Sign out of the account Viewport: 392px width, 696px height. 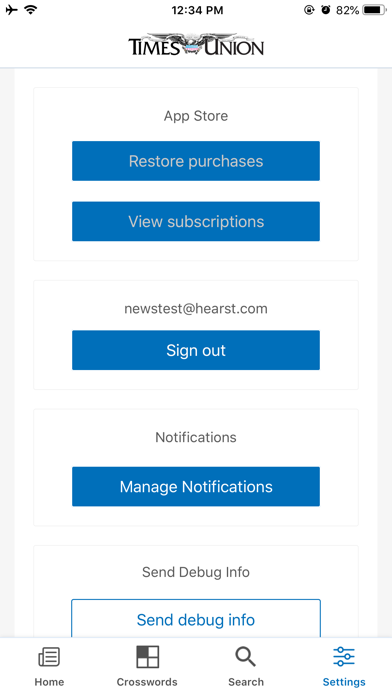pos(196,350)
